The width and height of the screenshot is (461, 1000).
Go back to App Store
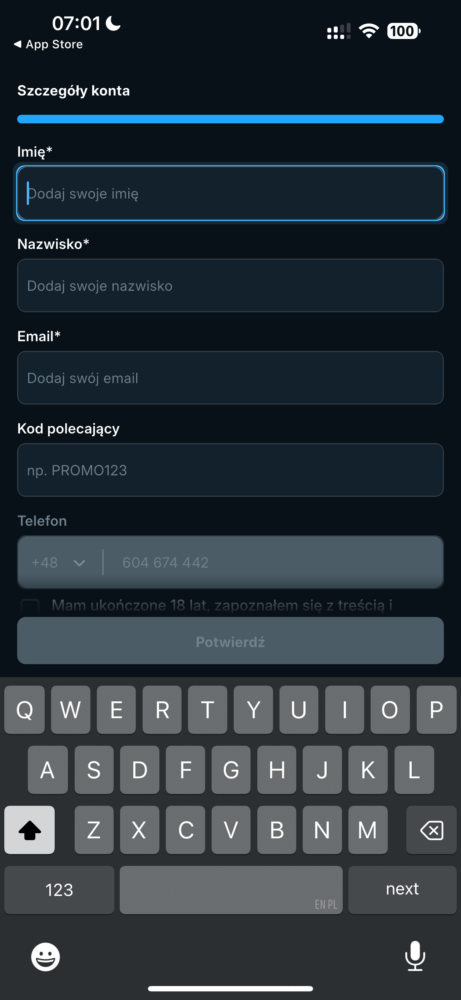(x=48, y=45)
